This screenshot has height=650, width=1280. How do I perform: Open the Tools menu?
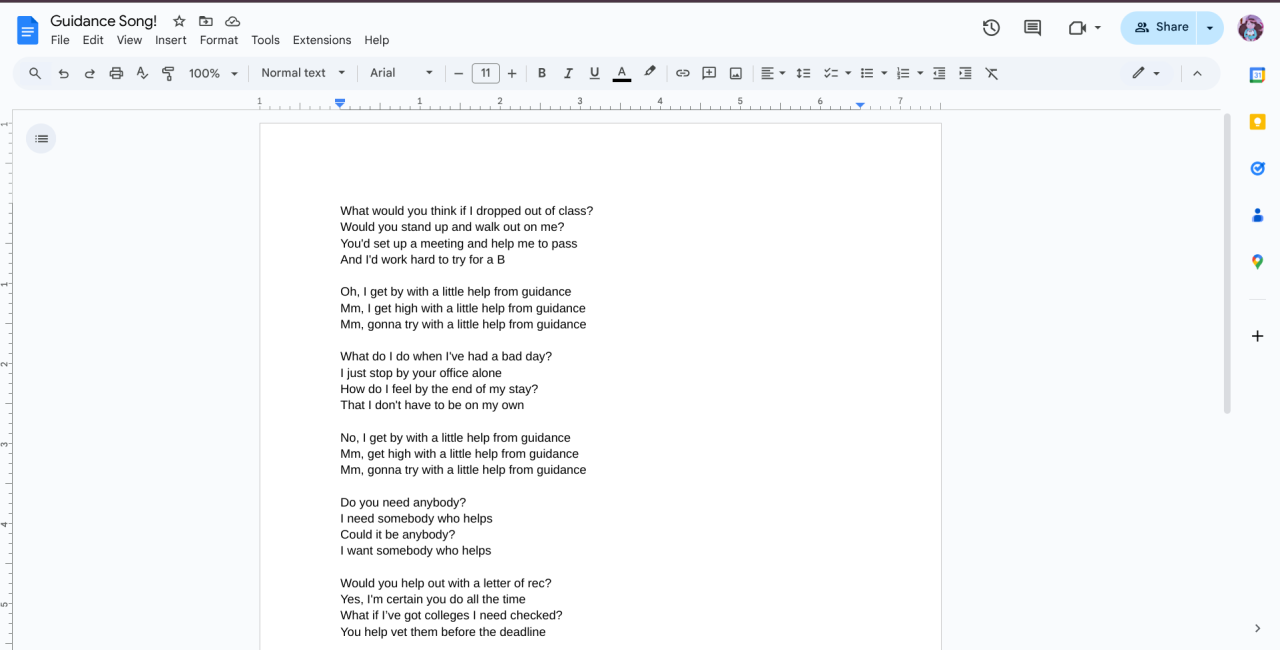point(265,40)
